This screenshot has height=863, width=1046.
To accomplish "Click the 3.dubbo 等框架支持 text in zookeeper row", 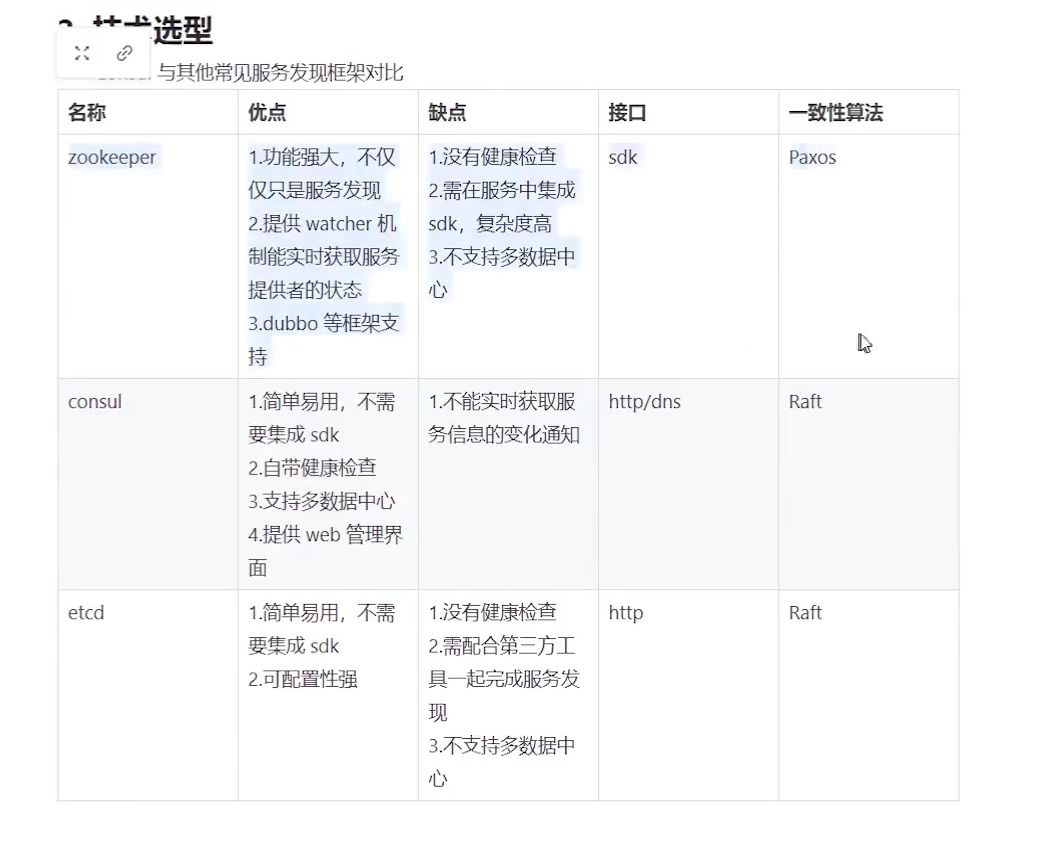I will [323, 324].
